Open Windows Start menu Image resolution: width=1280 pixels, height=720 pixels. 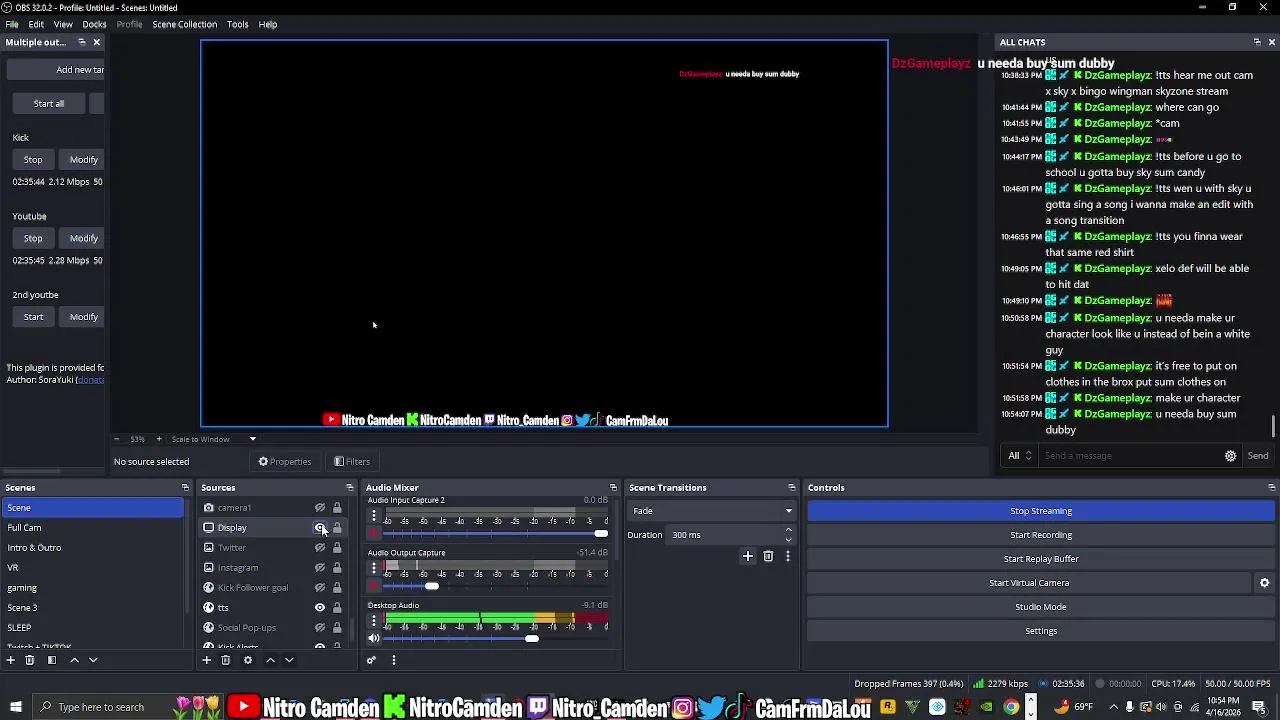coord(15,707)
